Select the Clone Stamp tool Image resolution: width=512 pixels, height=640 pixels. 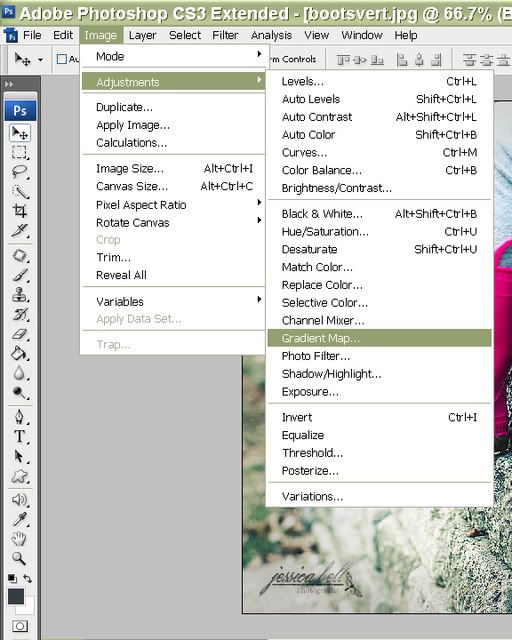tap(20, 295)
